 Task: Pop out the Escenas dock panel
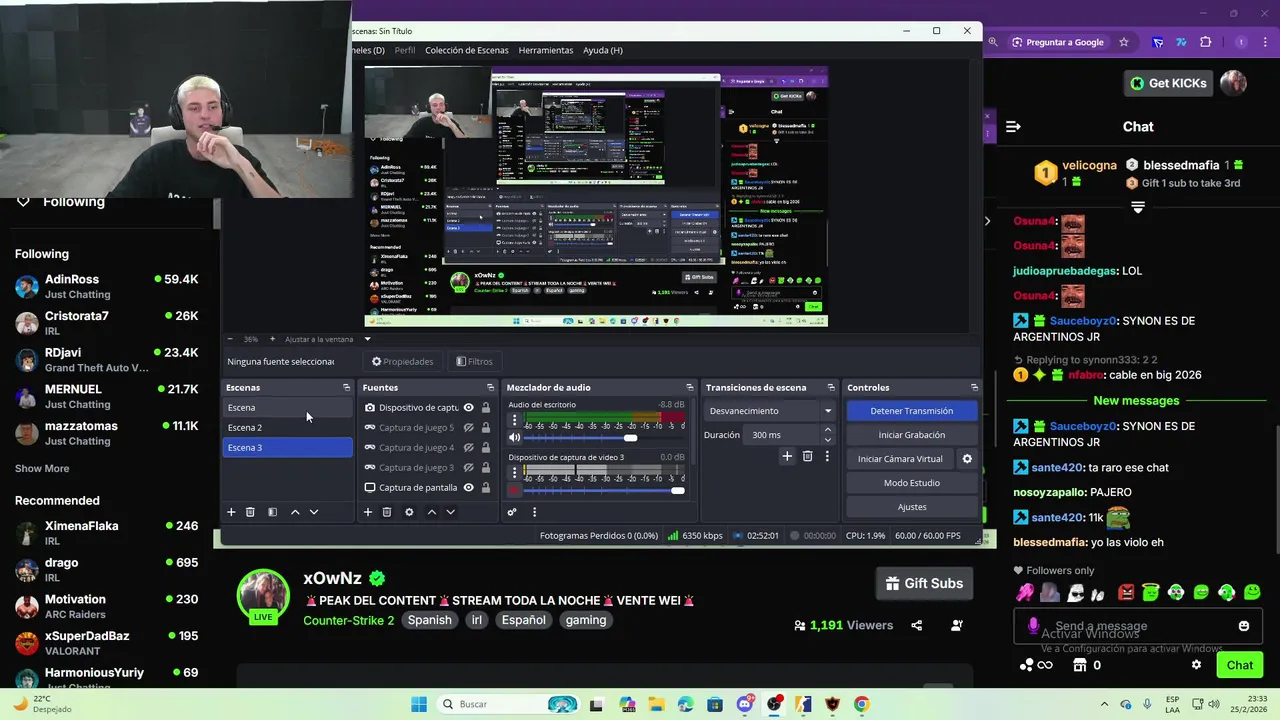tap(346, 388)
